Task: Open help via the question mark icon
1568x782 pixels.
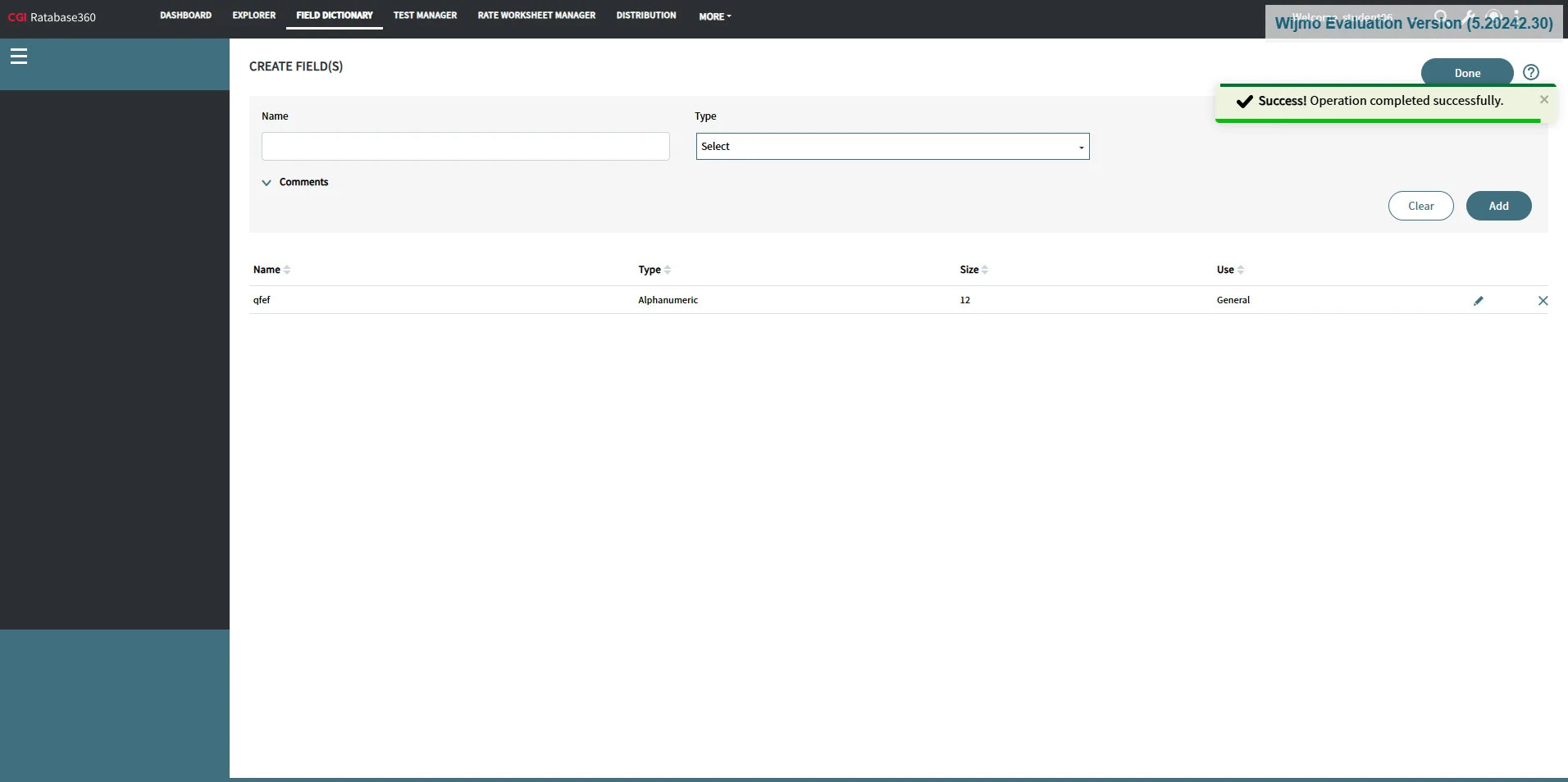Action: pos(1530,72)
